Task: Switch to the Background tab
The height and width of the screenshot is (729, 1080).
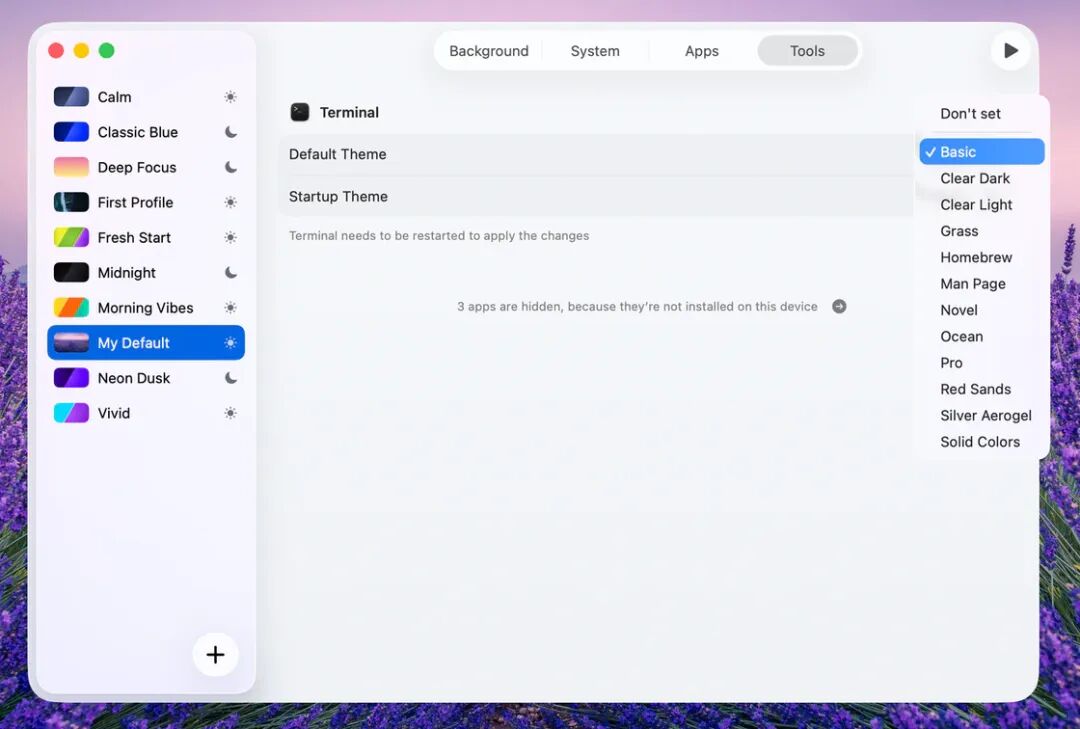Action: (x=489, y=51)
